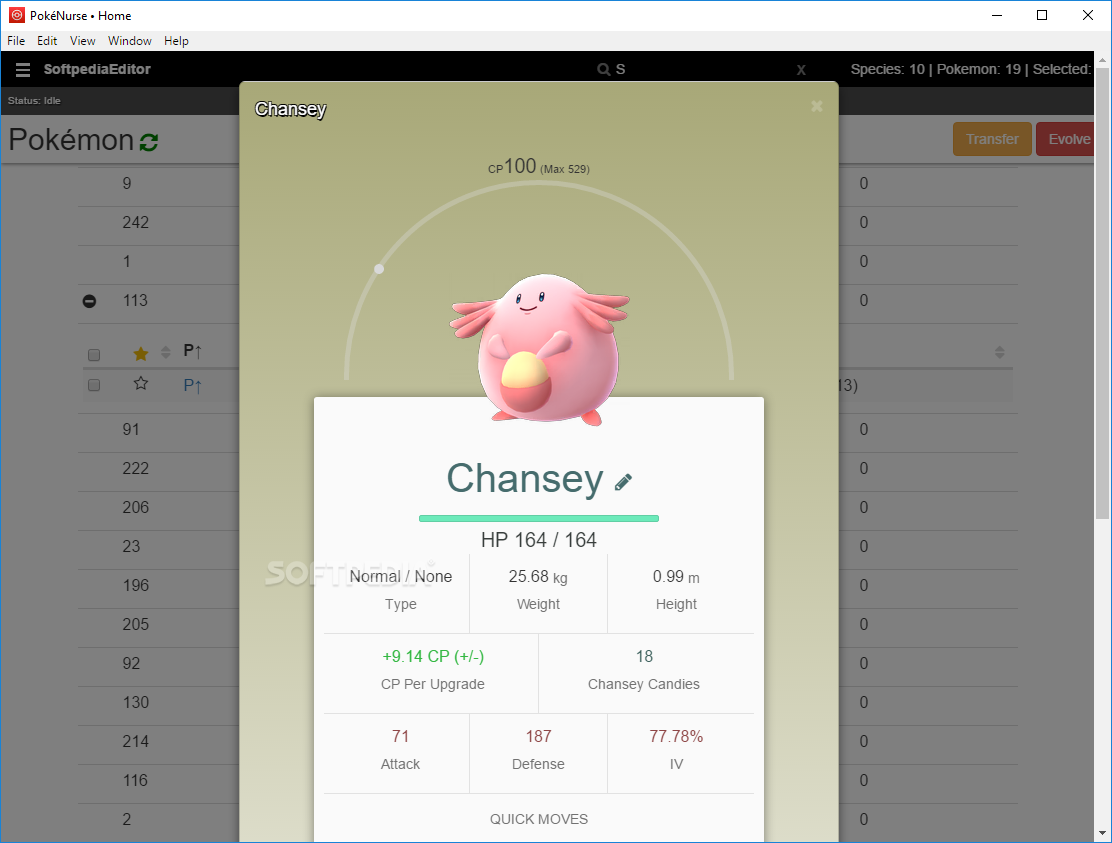Image resolution: width=1112 pixels, height=843 pixels.
Task: Click the Defense value 187
Action: [539, 737]
